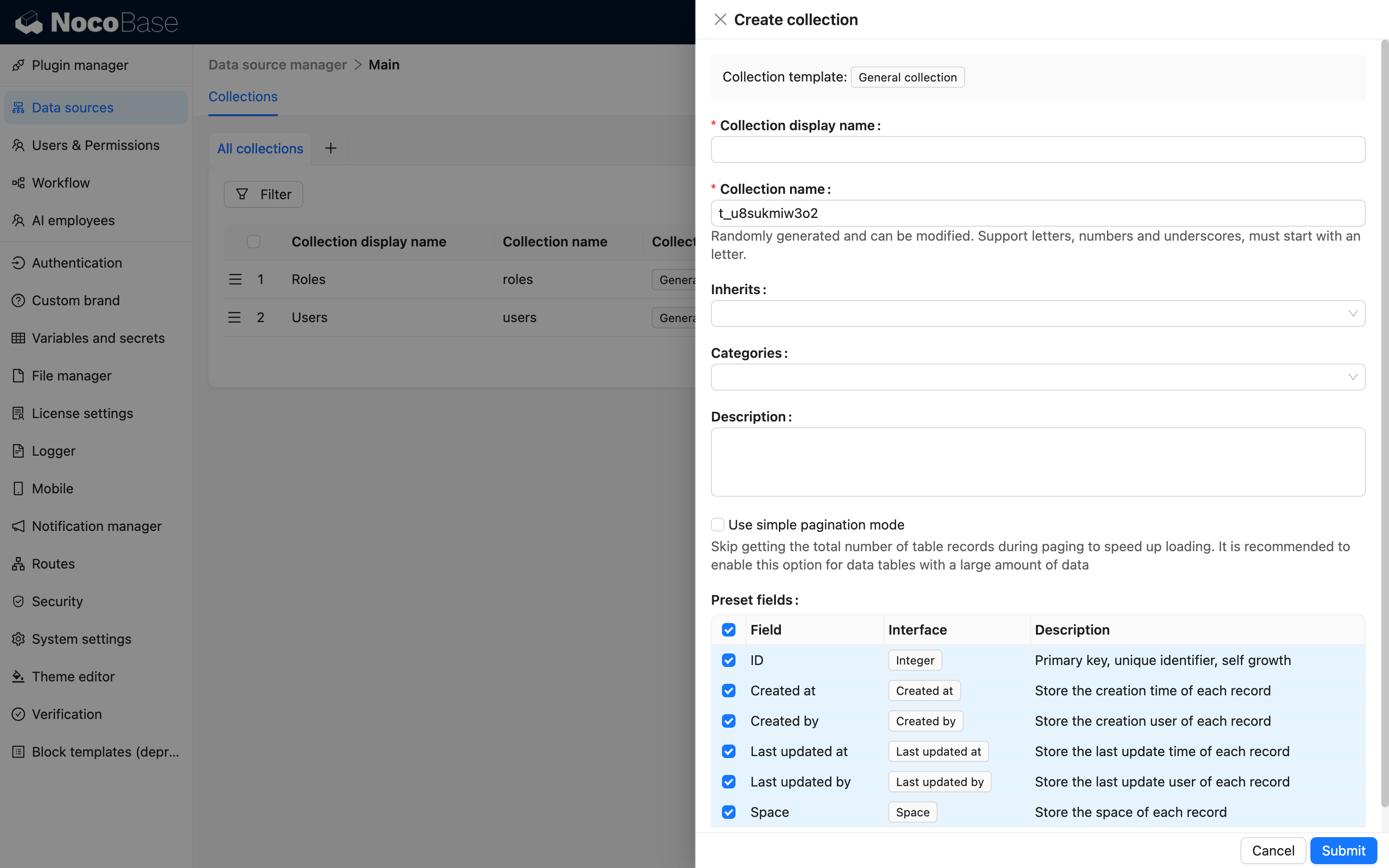Viewport: 1389px width, 868px height.
Task: Click into the Collection display name field
Action: [x=1037, y=150]
